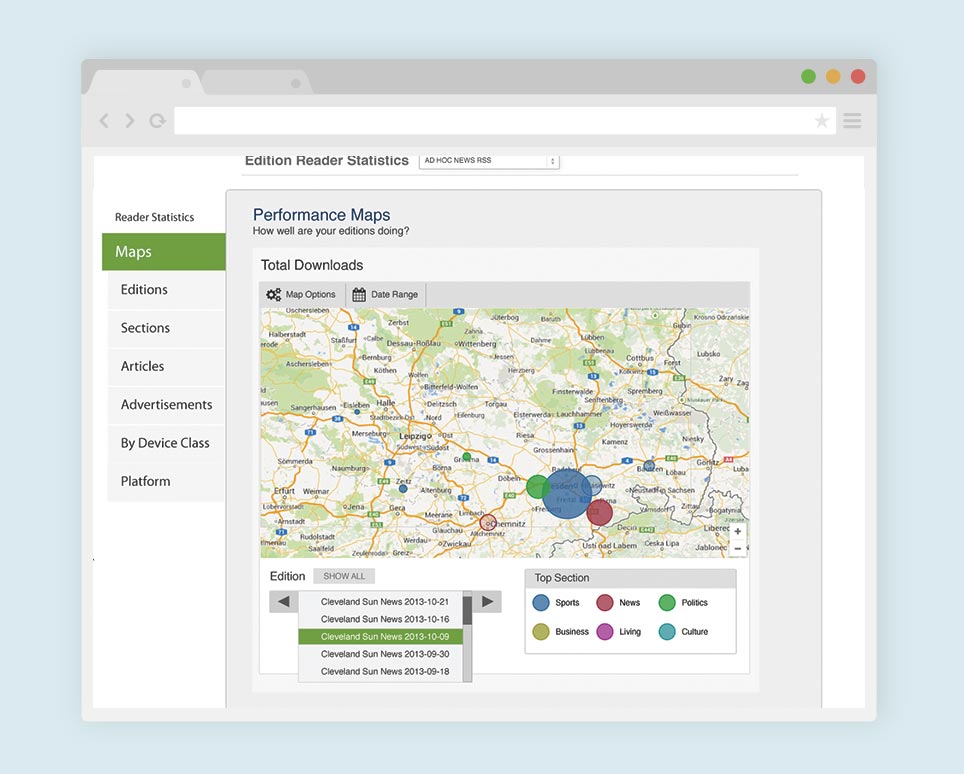Click the green window control dot
The width and height of the screenshot is (964, 774).
pos(808,76)
